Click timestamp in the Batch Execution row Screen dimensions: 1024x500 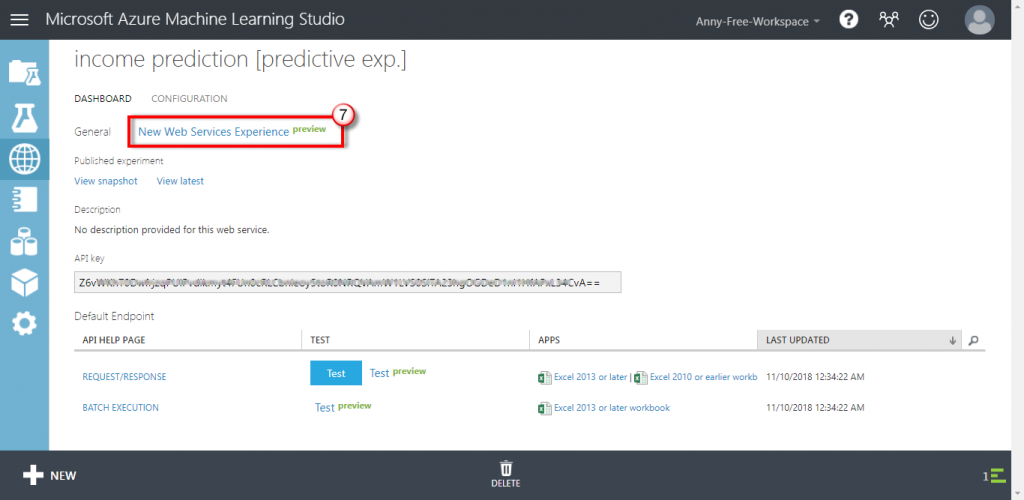[x=816, y=407]
